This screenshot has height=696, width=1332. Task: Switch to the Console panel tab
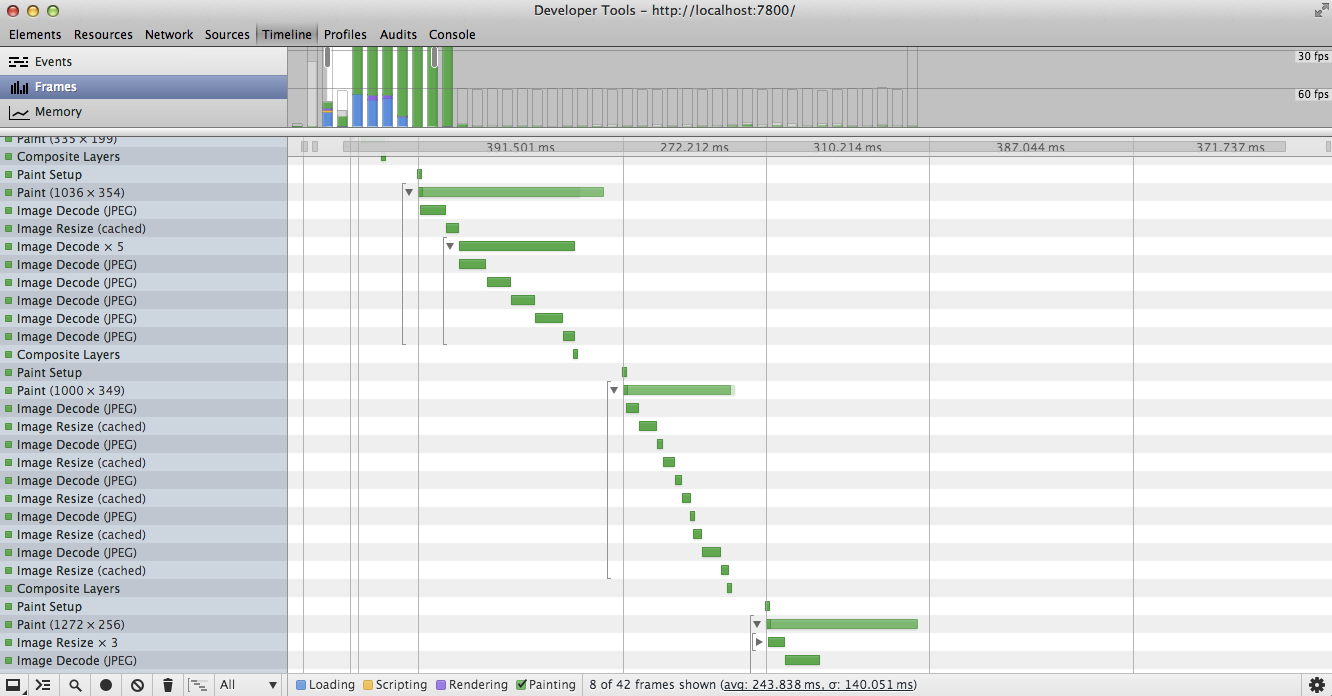click(x=452, y=34)
